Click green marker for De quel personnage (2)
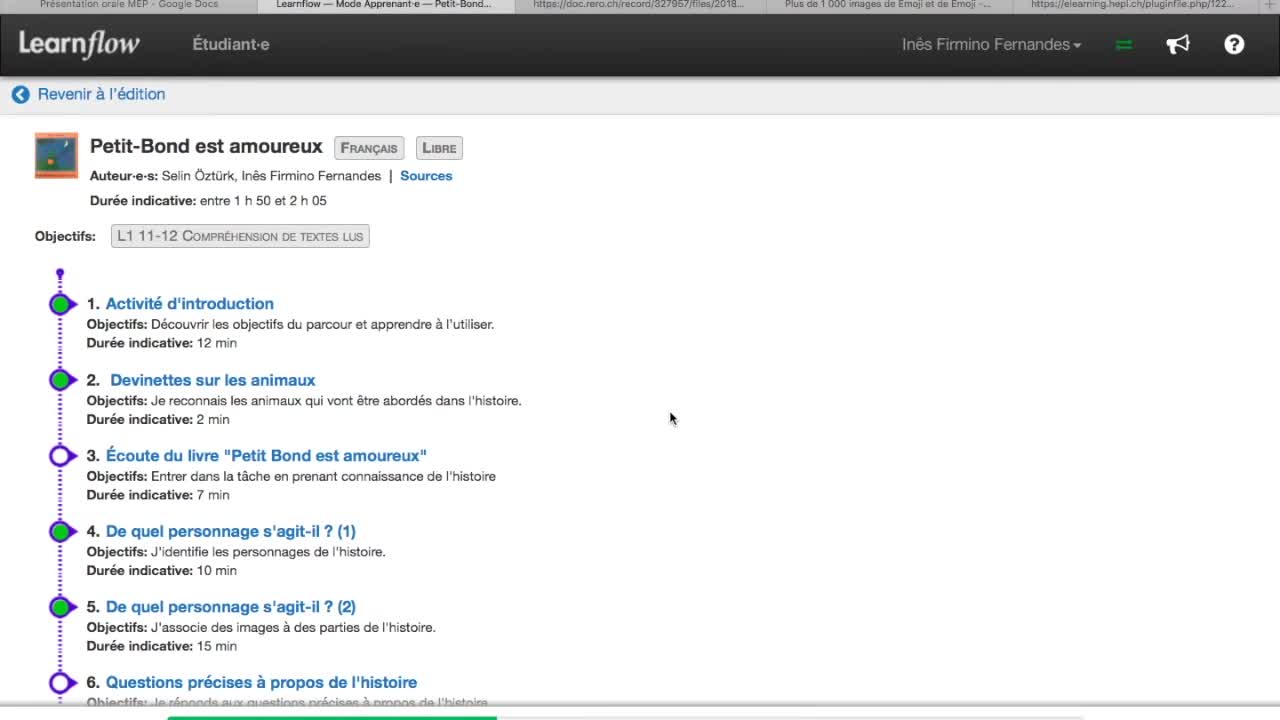1280x720 pixels. point(60,607)
